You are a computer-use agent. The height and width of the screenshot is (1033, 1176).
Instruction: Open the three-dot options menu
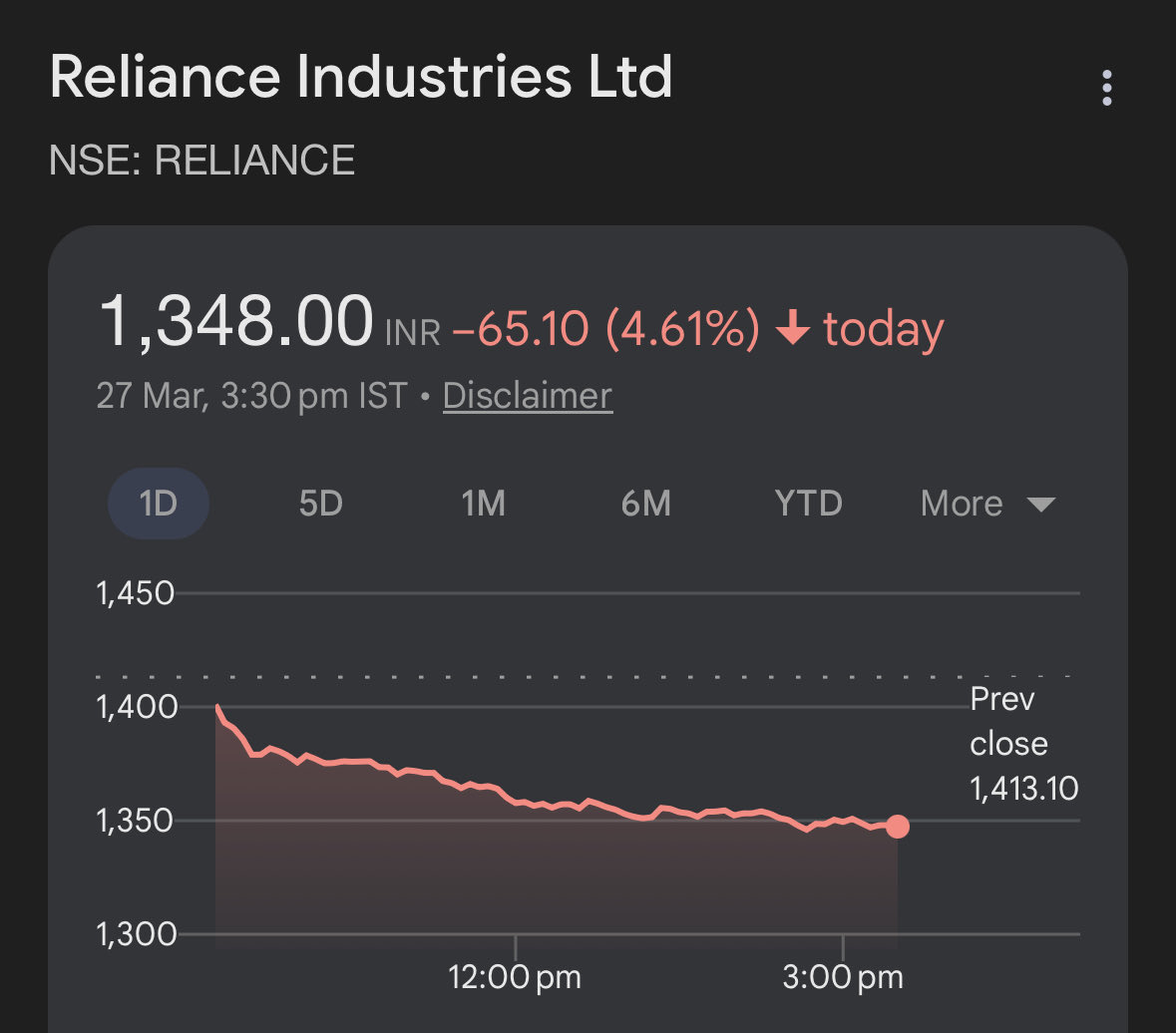point(1106,88)
